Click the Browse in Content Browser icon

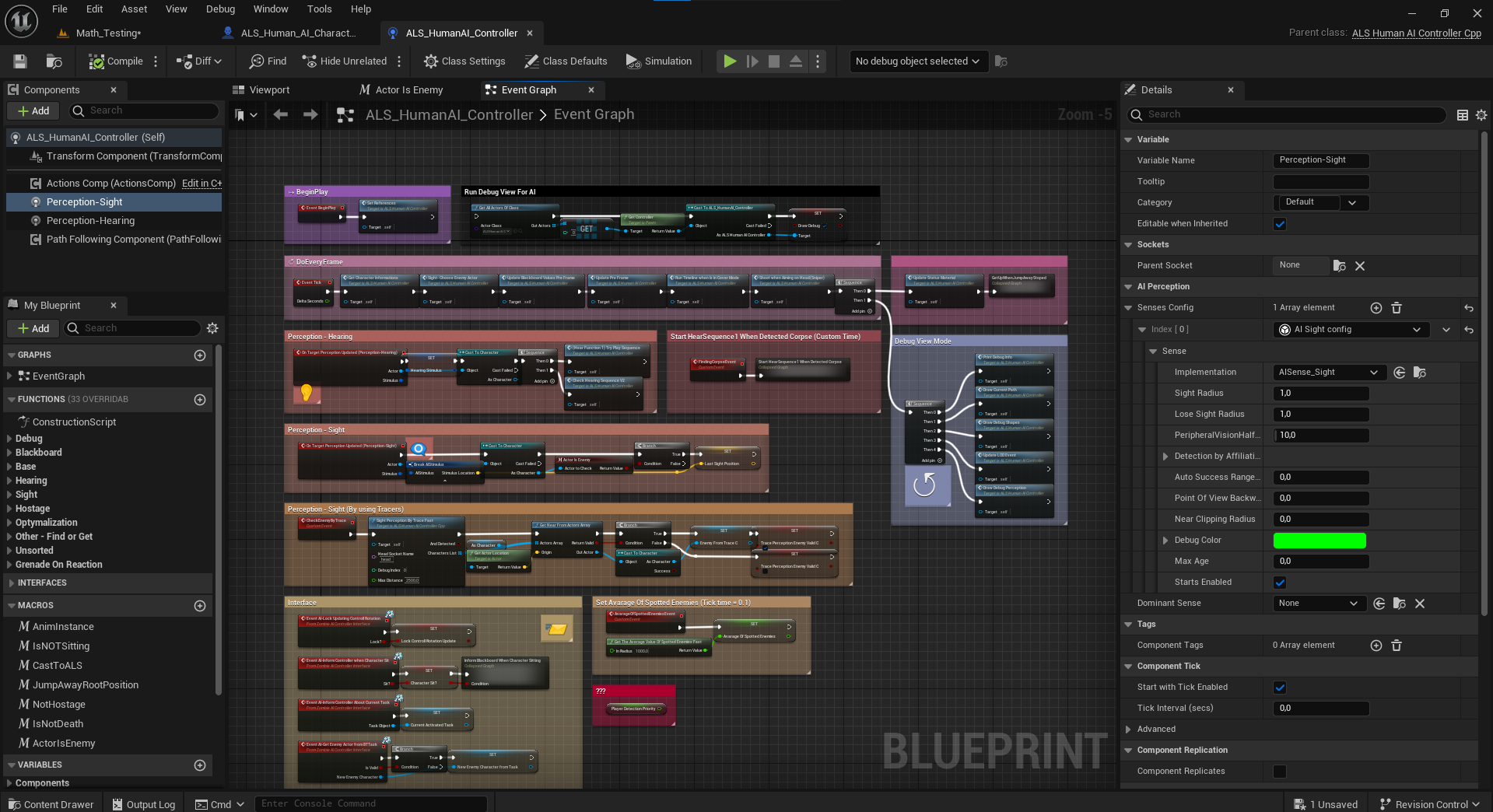(x=54, y=61)
